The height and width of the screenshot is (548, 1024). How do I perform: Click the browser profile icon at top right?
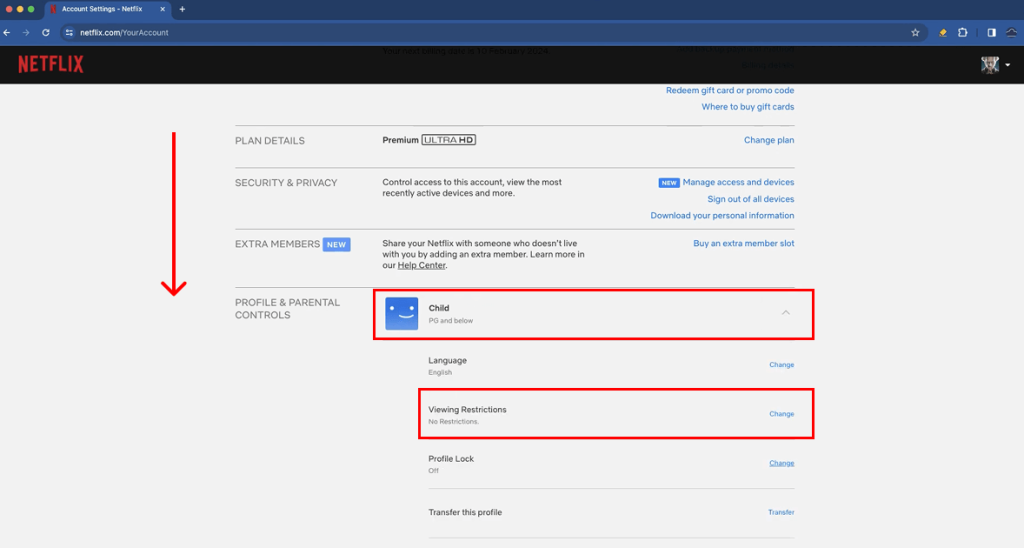point(1012,33)
